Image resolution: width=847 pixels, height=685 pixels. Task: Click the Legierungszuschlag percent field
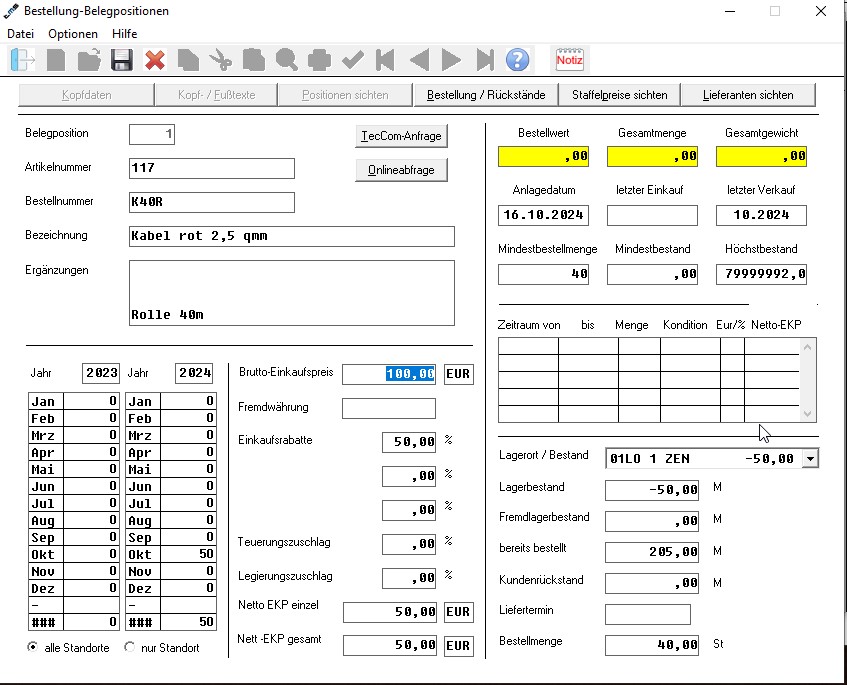point(409,578)
